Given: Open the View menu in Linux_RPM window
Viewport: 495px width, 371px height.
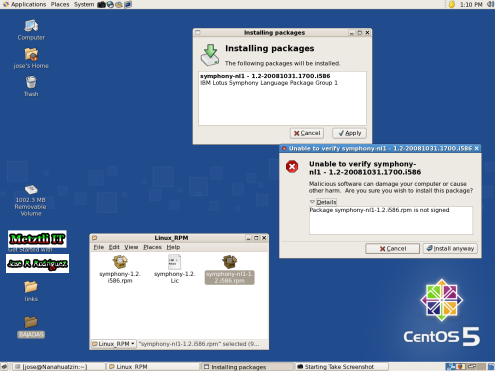Looking at the screenshot, I should [x=131, y=247].
